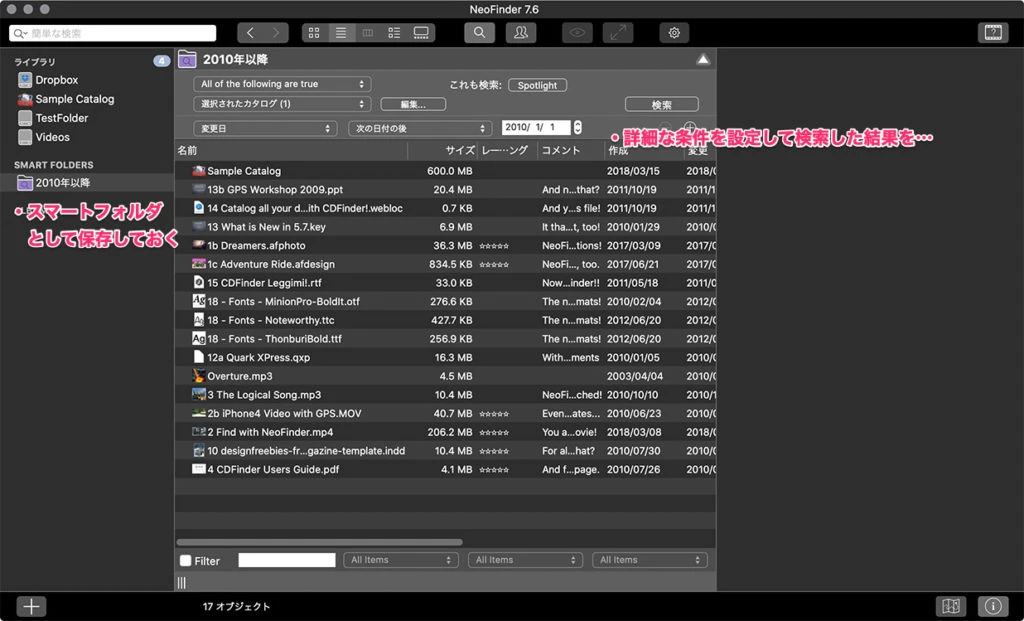Open the last All Items filter dropdown
The height and width of the screenshot is (621, 1024).
(x=650, y=560)
